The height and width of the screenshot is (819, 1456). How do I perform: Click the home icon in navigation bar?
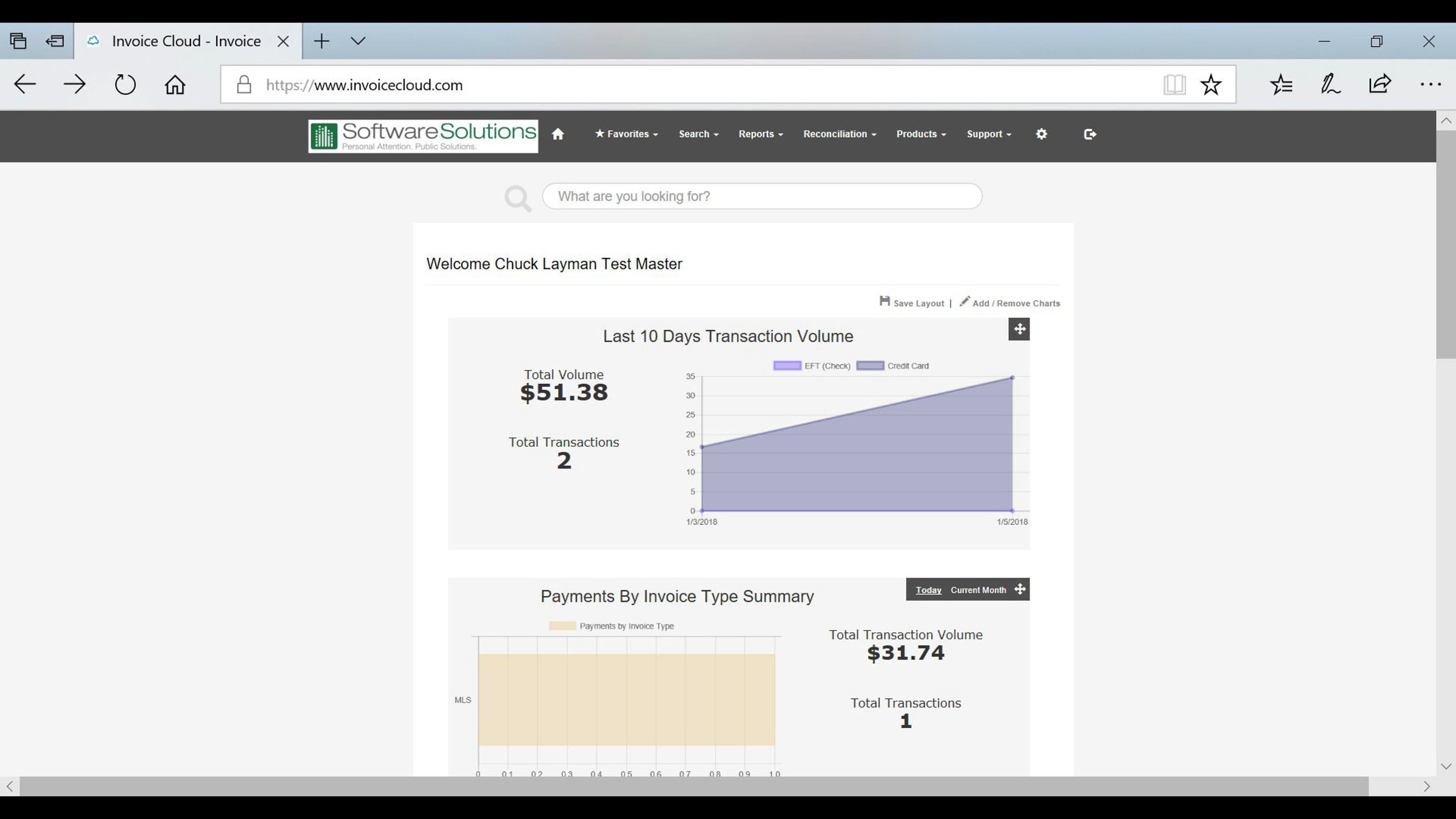(558, 134)
